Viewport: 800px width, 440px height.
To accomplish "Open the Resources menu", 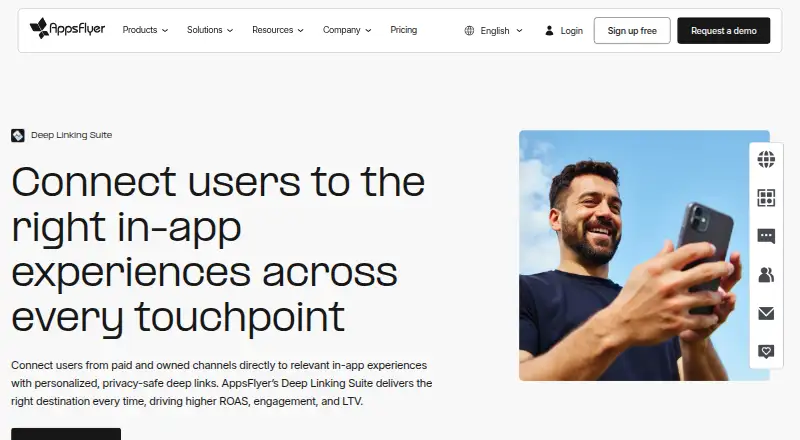I will coord(272,30).
